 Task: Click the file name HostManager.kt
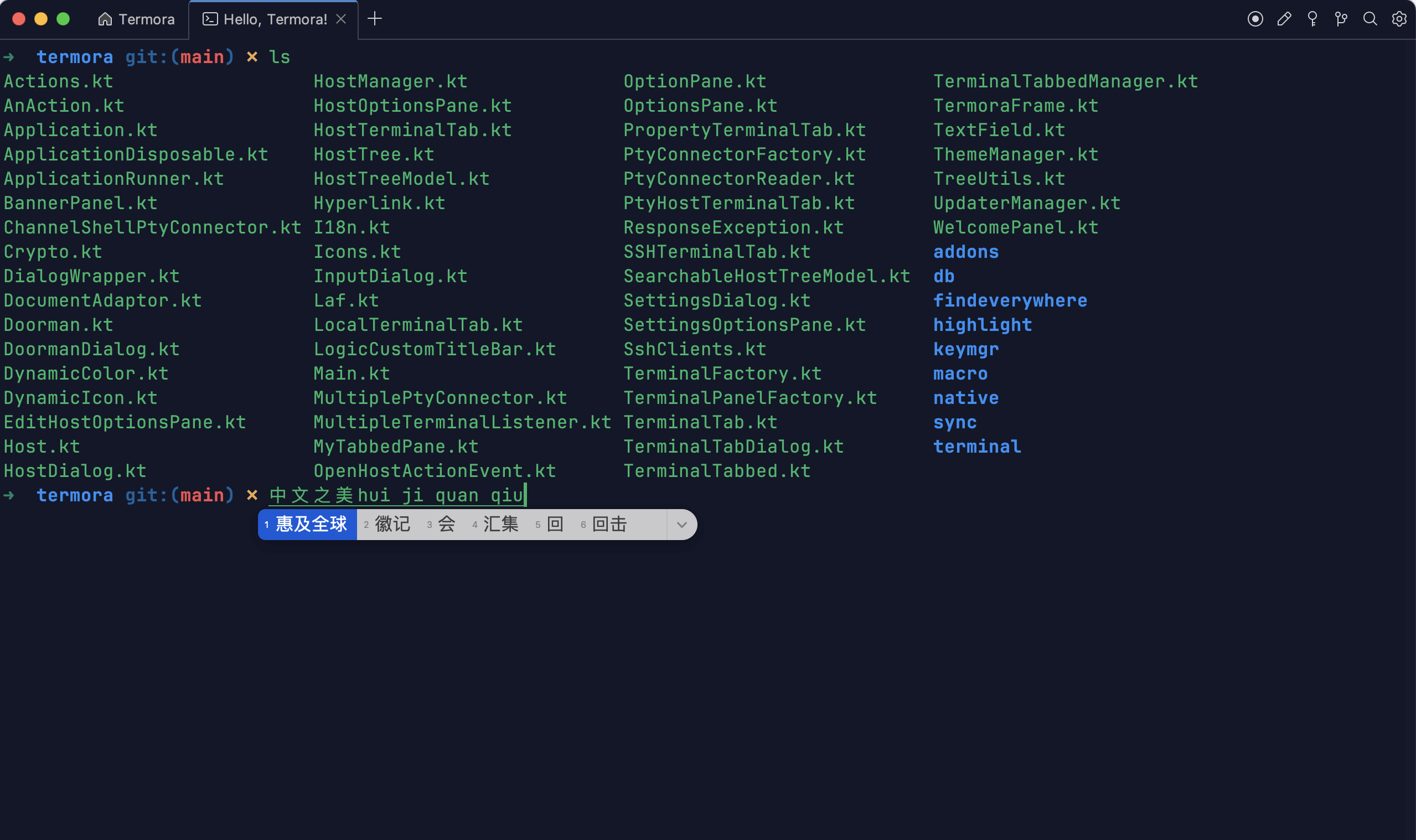(x=391, y=81)
